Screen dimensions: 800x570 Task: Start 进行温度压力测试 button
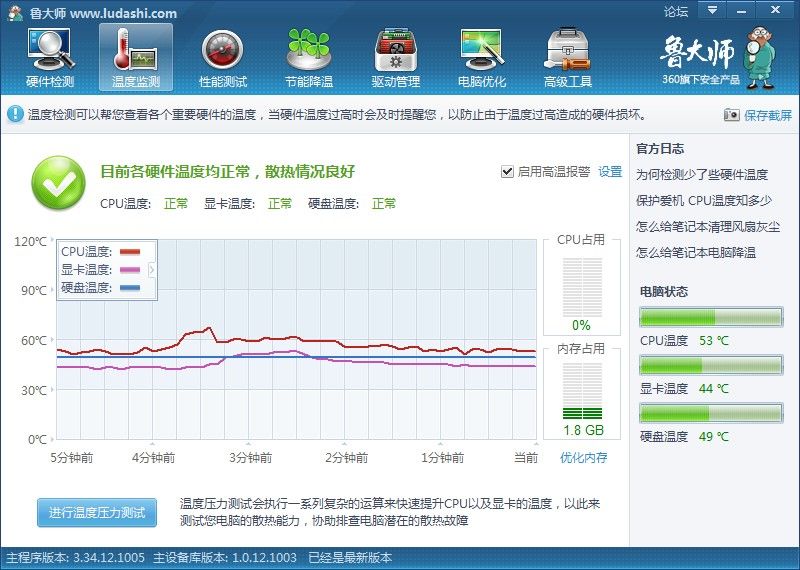point(97,512)
